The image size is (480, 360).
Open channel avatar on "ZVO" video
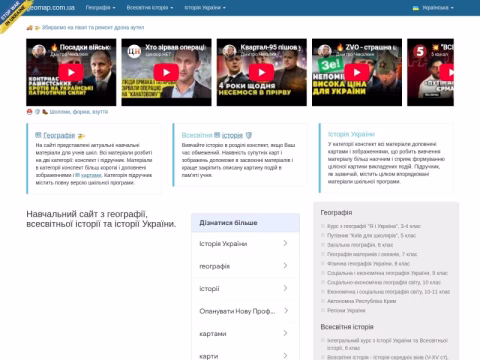coord(324,51)
